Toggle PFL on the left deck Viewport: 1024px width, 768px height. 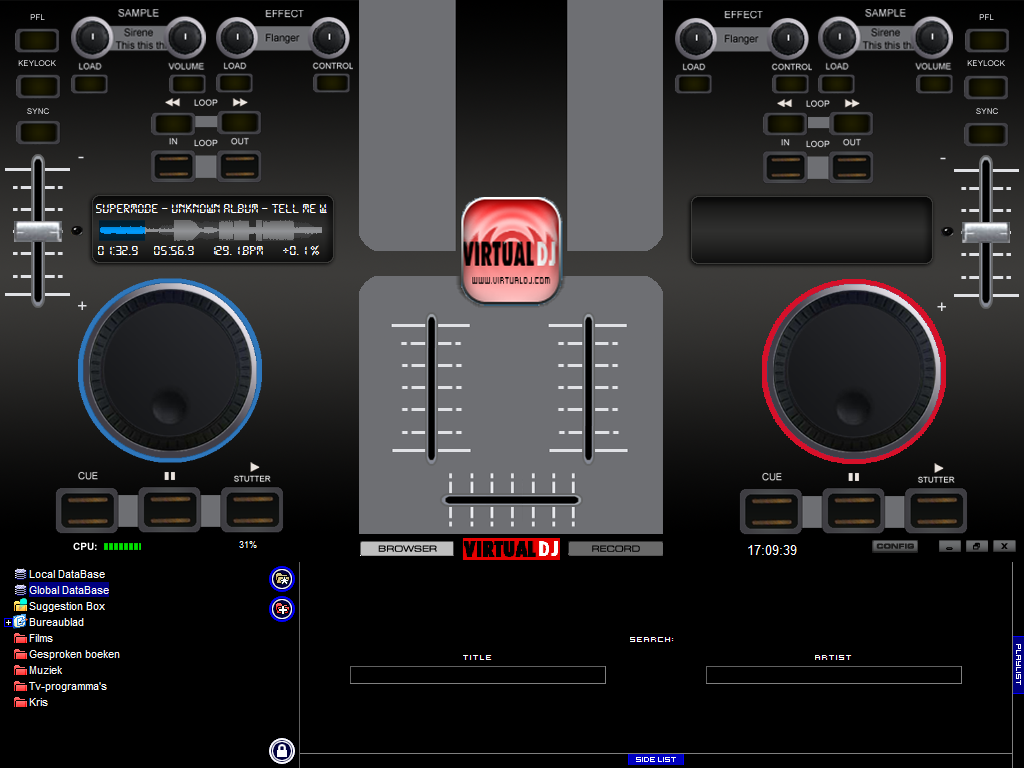(38, 40)
